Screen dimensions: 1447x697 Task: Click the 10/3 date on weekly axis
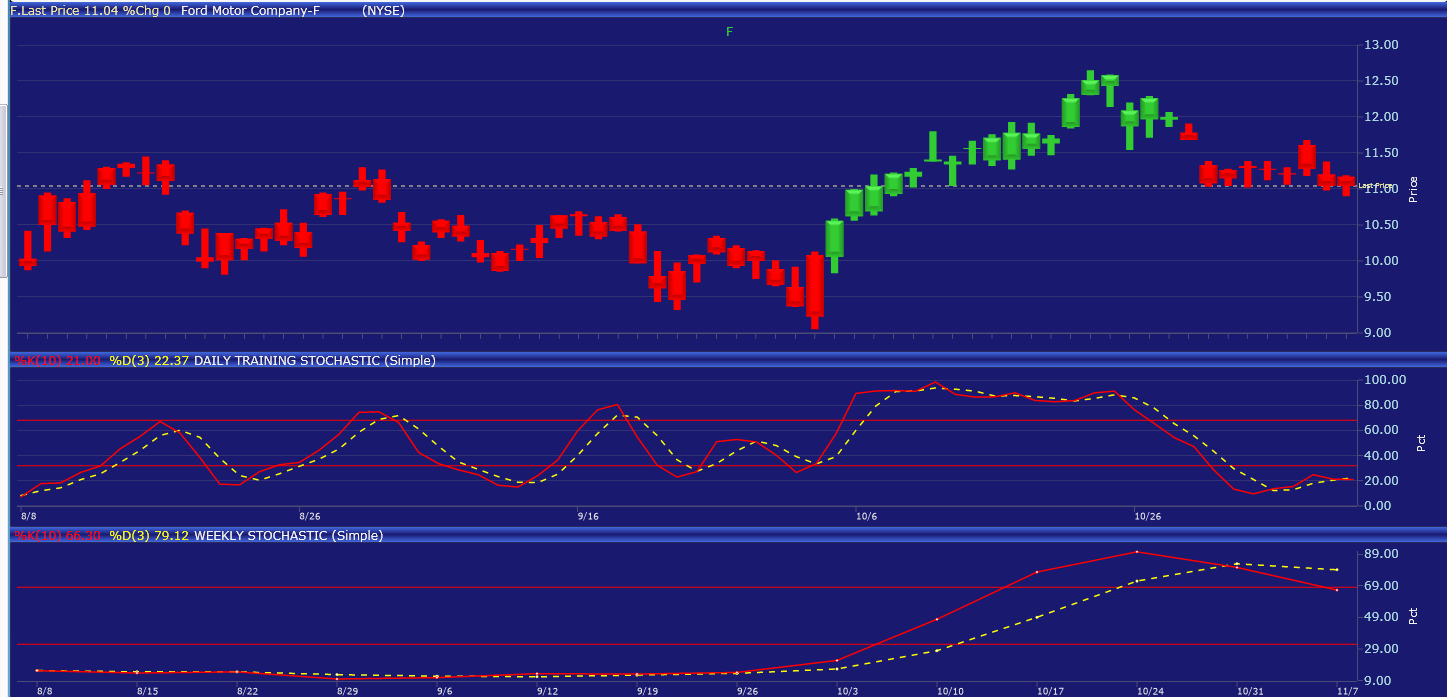pyautogui.click(x=847, y=691)
